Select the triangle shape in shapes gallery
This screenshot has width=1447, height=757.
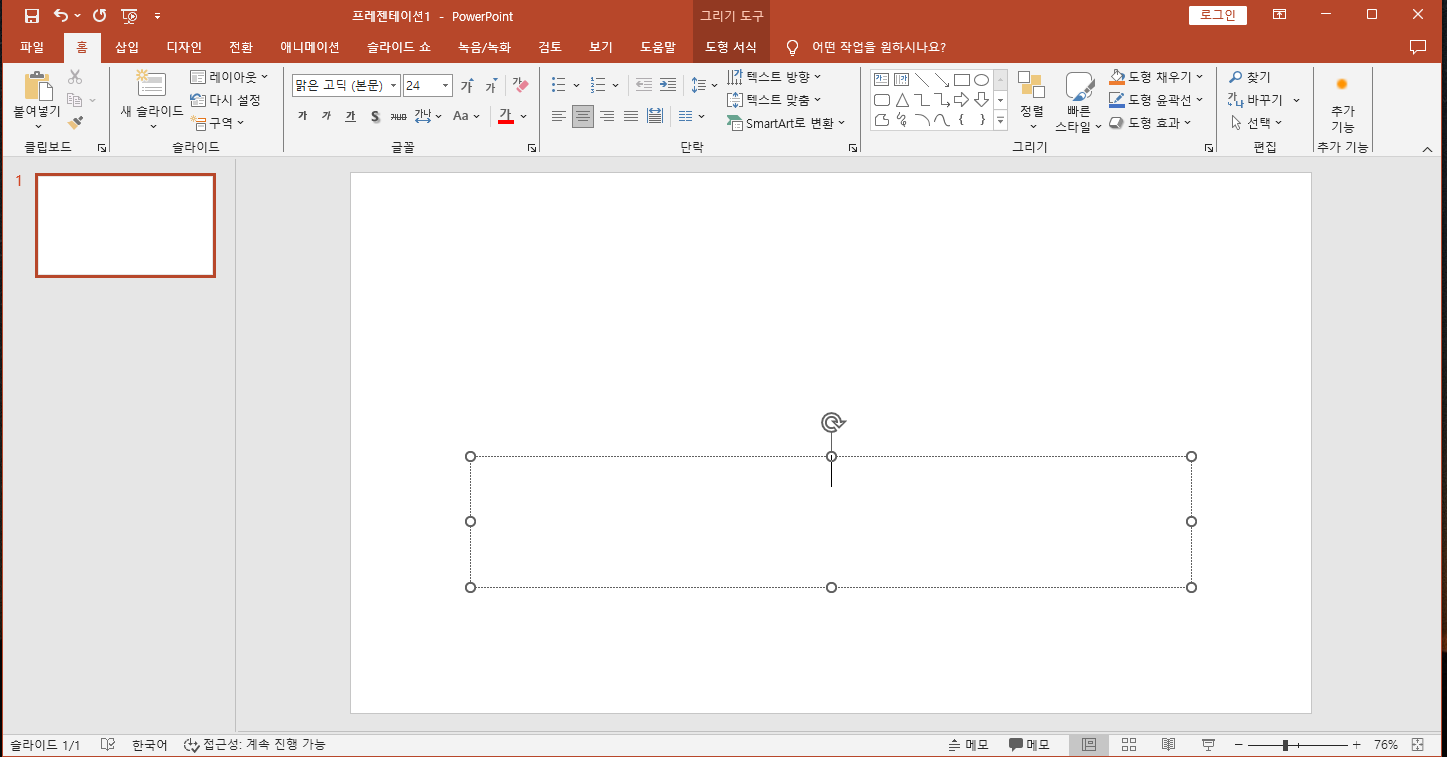(901, 100)
